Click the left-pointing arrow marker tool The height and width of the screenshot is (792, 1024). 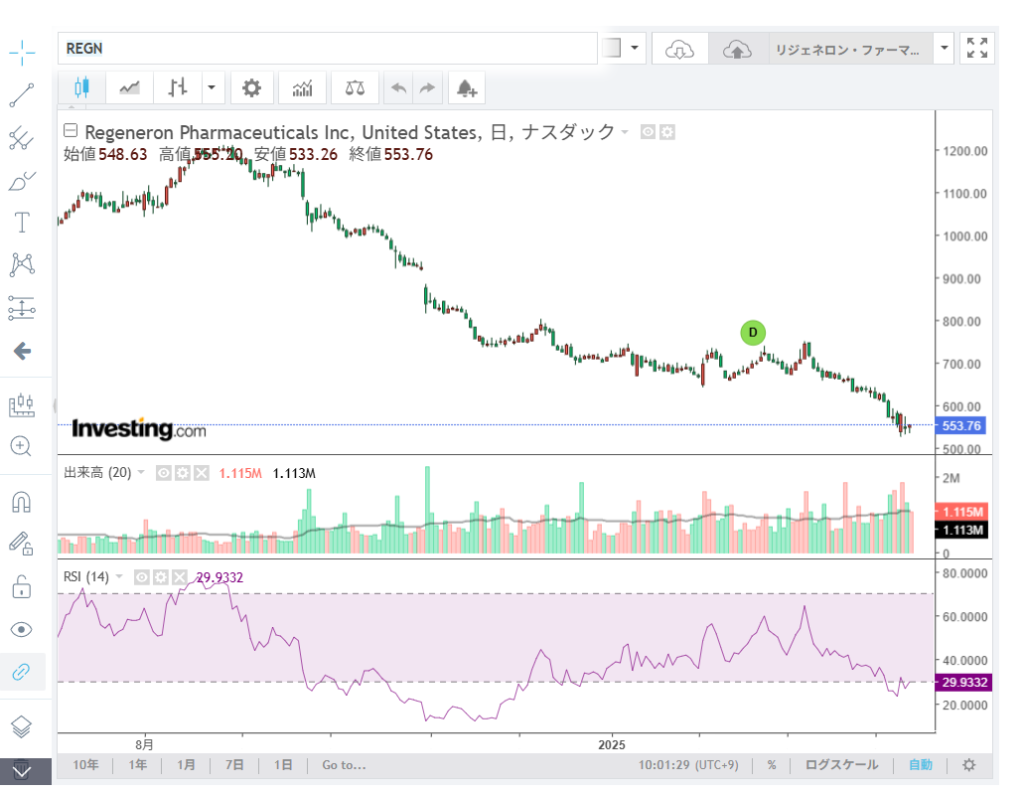pos(22,351)
